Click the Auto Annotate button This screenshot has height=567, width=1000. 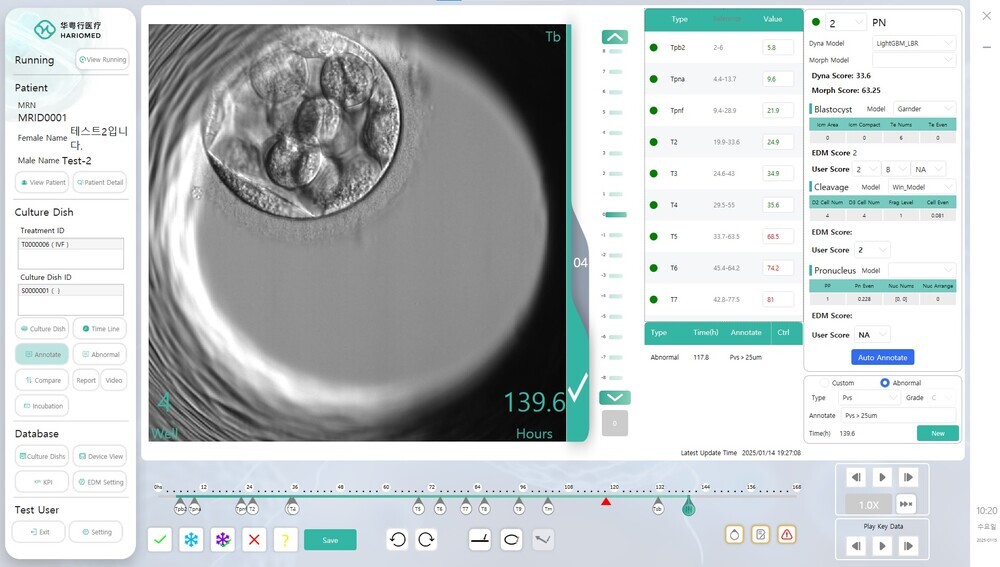point(883,357)
